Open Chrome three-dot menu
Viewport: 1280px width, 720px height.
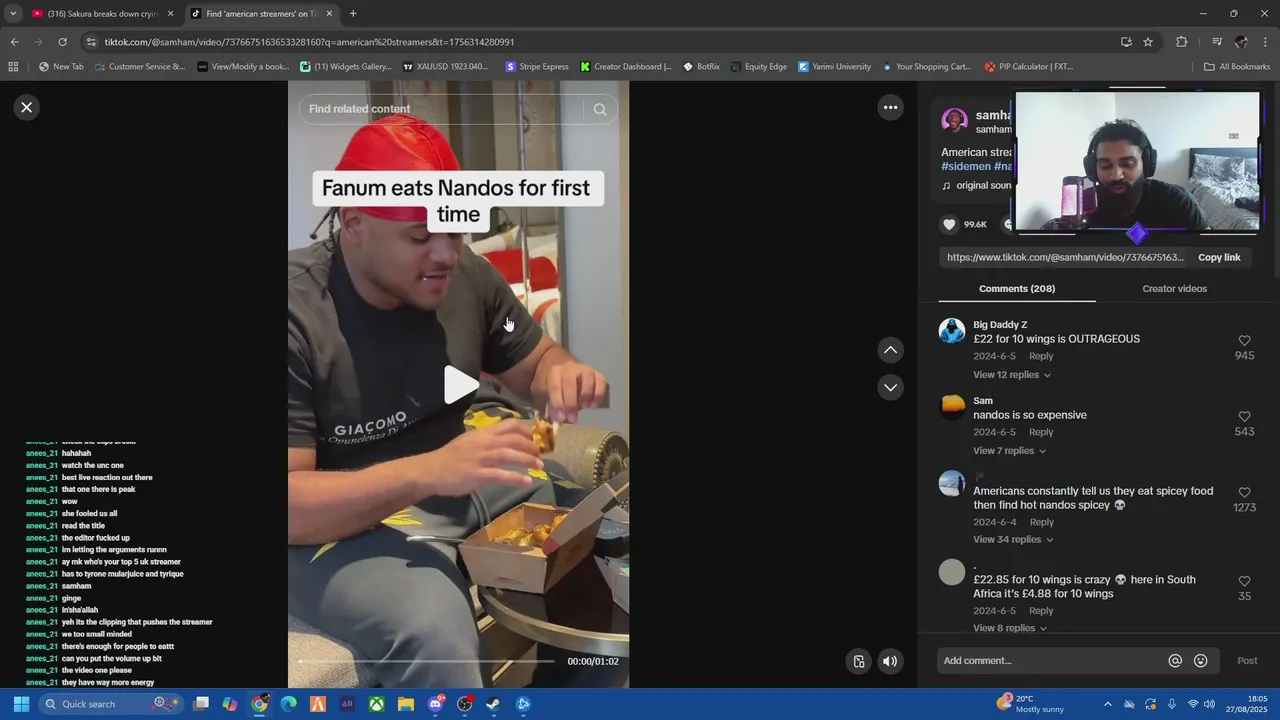point(1266,42)
